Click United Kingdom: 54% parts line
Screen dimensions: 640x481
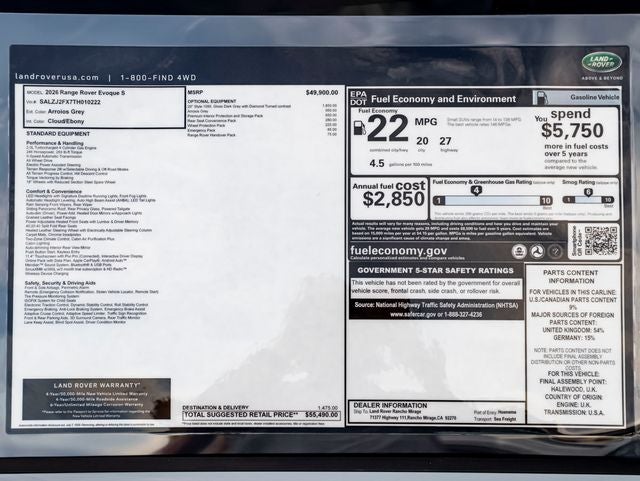click(x=573, y=330)
